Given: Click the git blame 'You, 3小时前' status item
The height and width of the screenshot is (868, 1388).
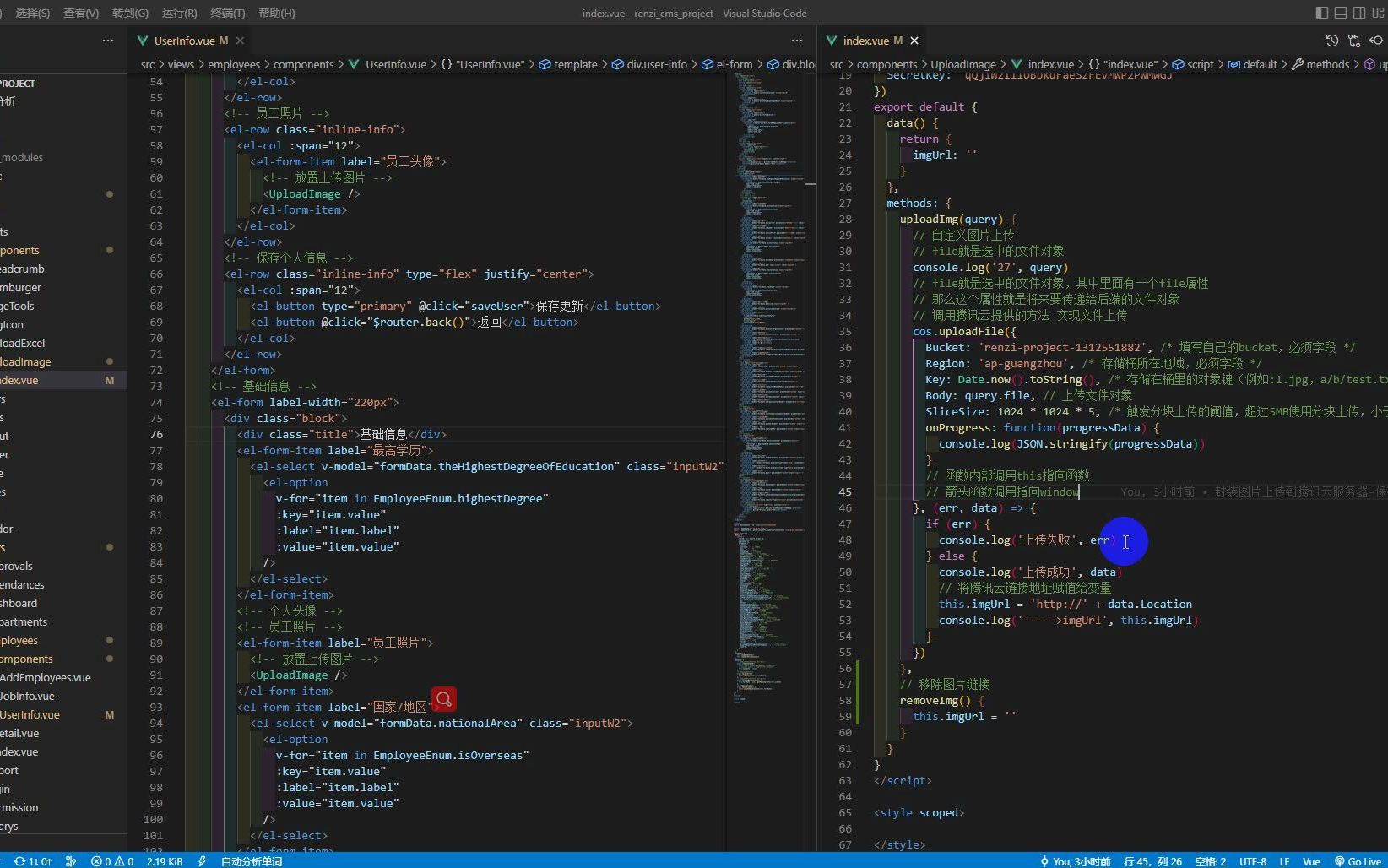Looking at the screenshot, I should pos(1075,861).
